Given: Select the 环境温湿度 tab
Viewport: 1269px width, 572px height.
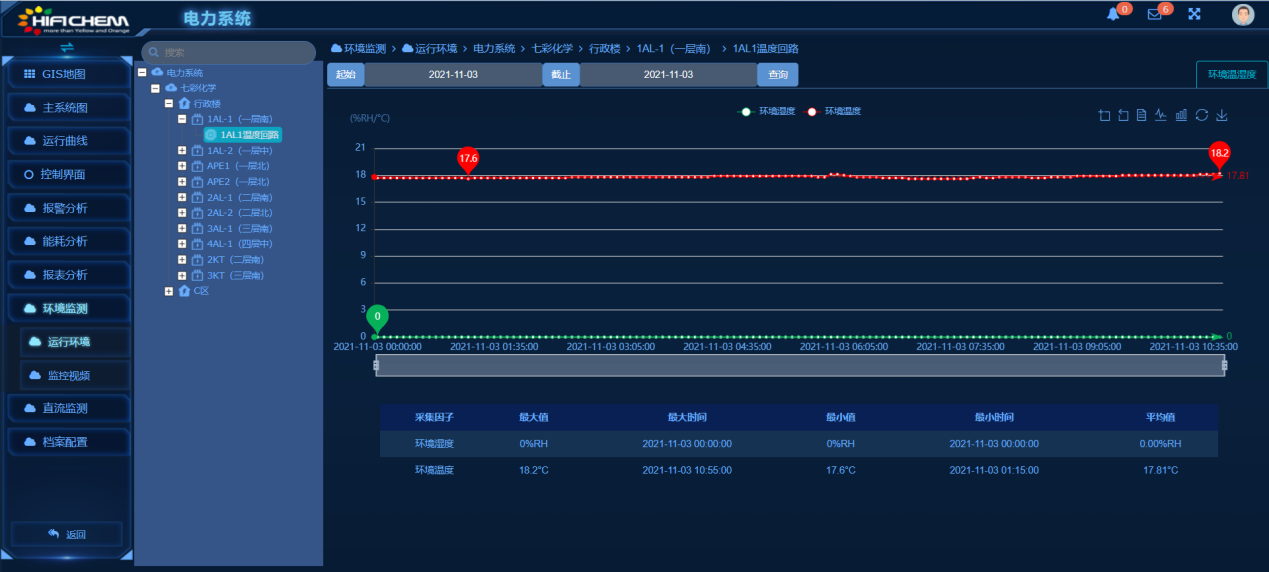Looking at the screenshot, I should [x=1231, y=75].
